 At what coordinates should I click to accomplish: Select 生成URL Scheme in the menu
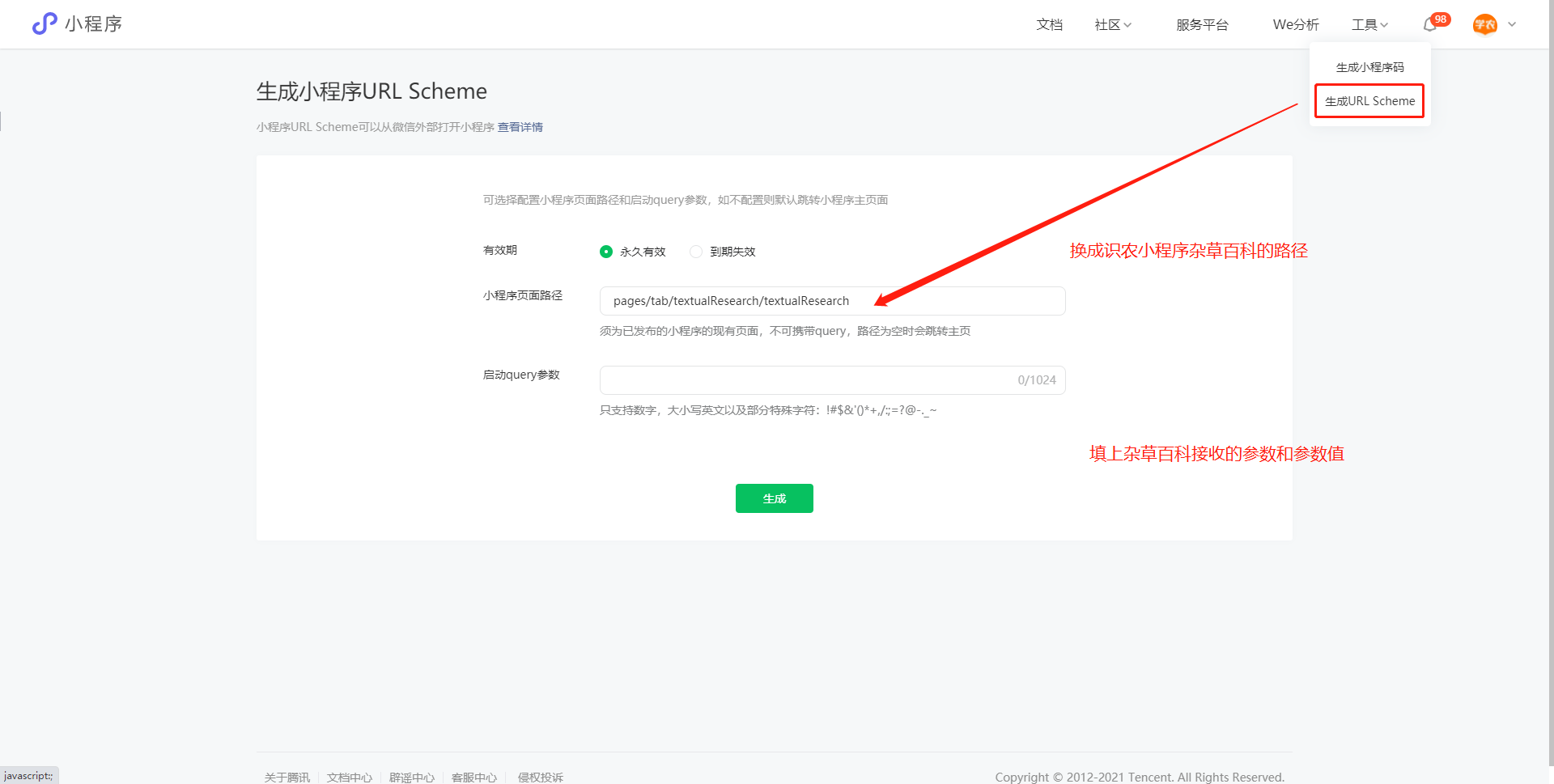tap(1369, 100)
